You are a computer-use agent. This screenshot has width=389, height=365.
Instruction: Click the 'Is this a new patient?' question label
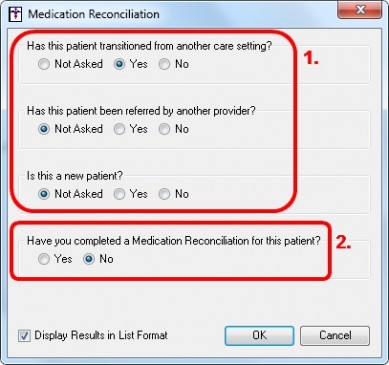[75, 176]
